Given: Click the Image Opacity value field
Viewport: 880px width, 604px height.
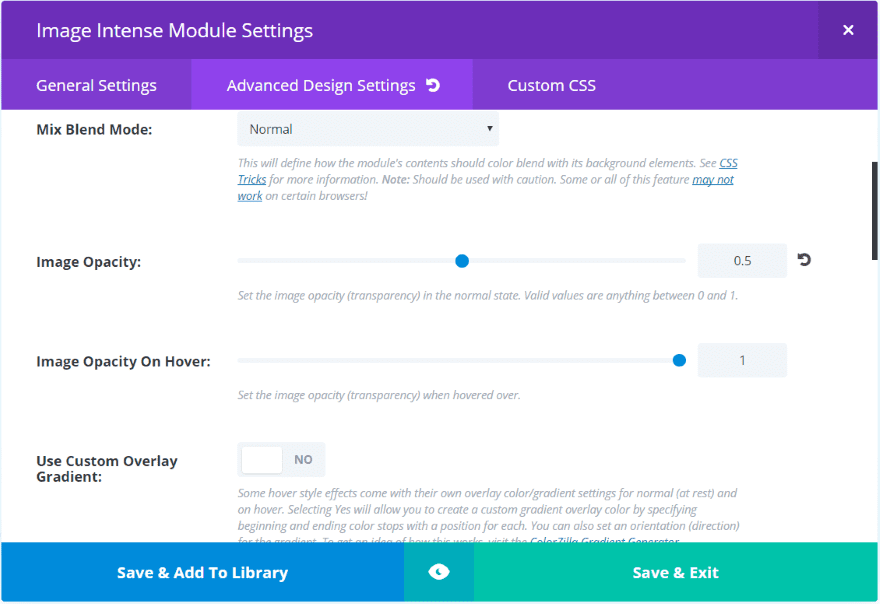Looking at the screenshot, I should tap(742, 261).
